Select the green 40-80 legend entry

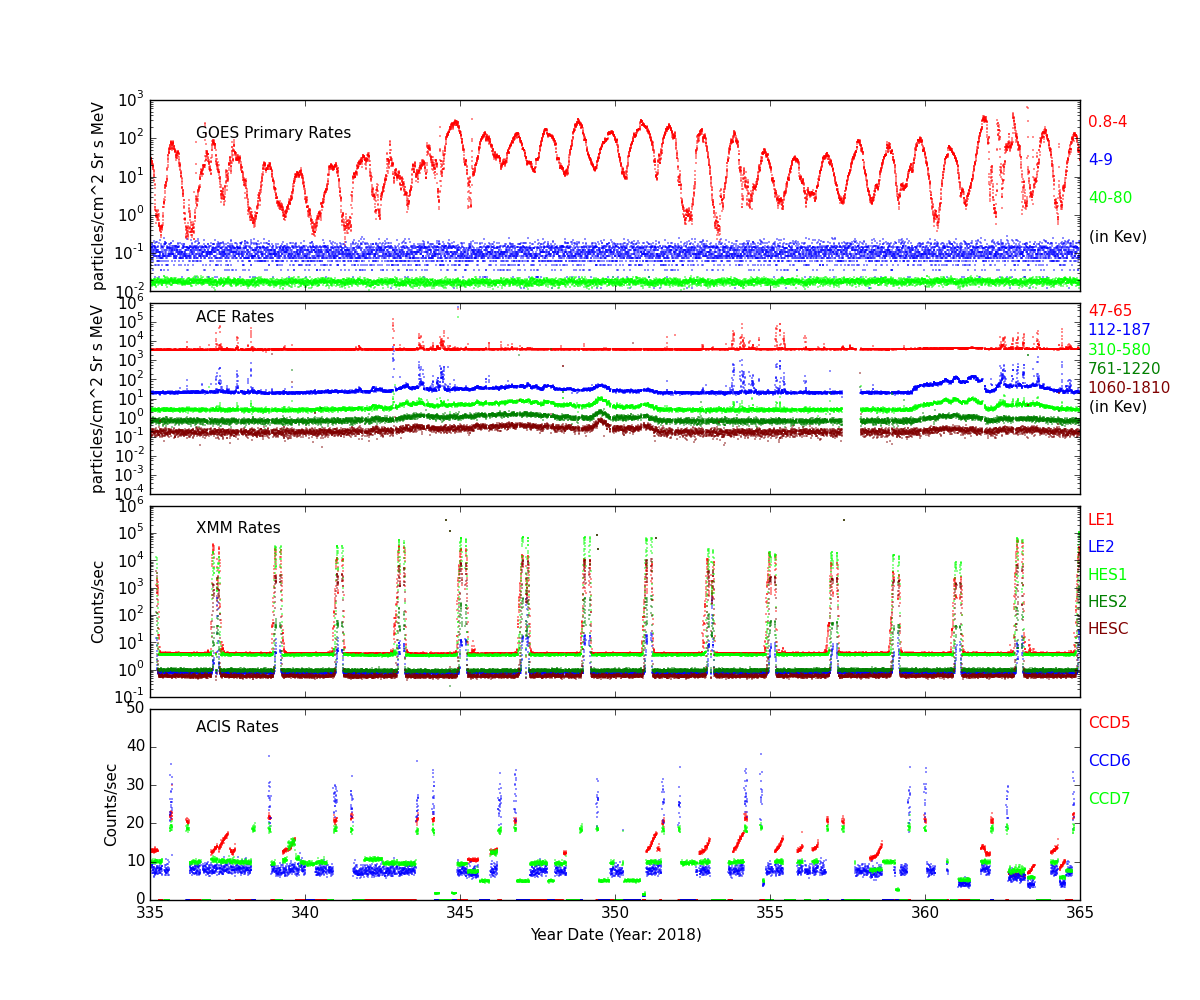(x=1110, y=198)
